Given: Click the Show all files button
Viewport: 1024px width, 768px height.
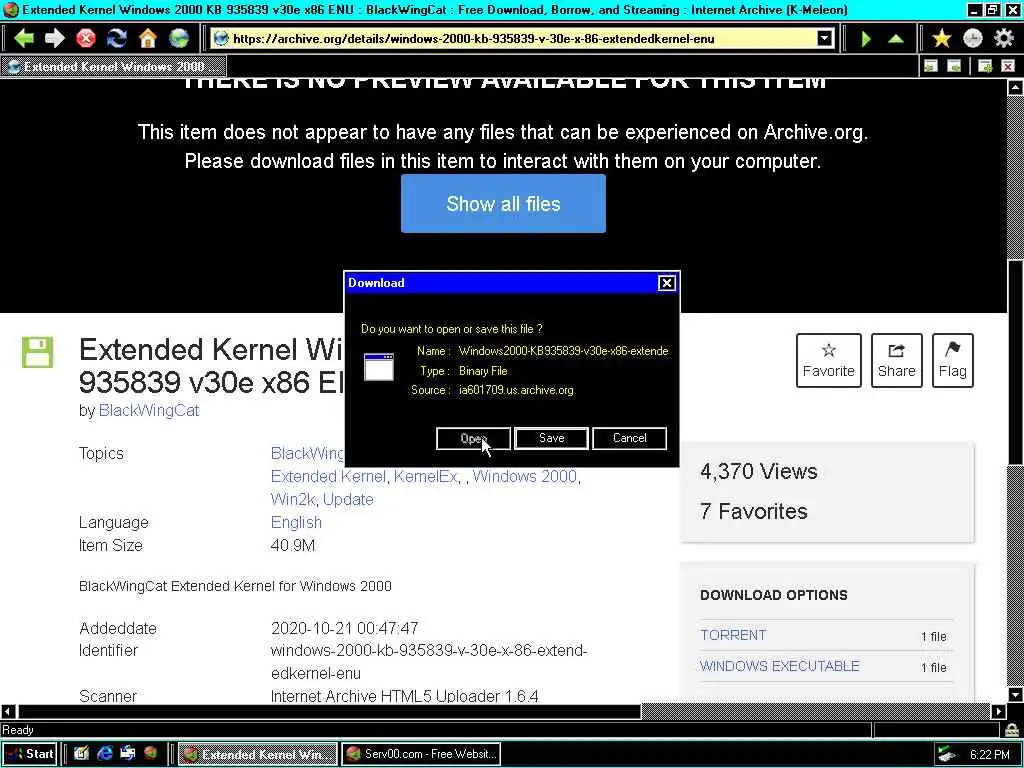Looking at the screenshot, I should 504,203.
